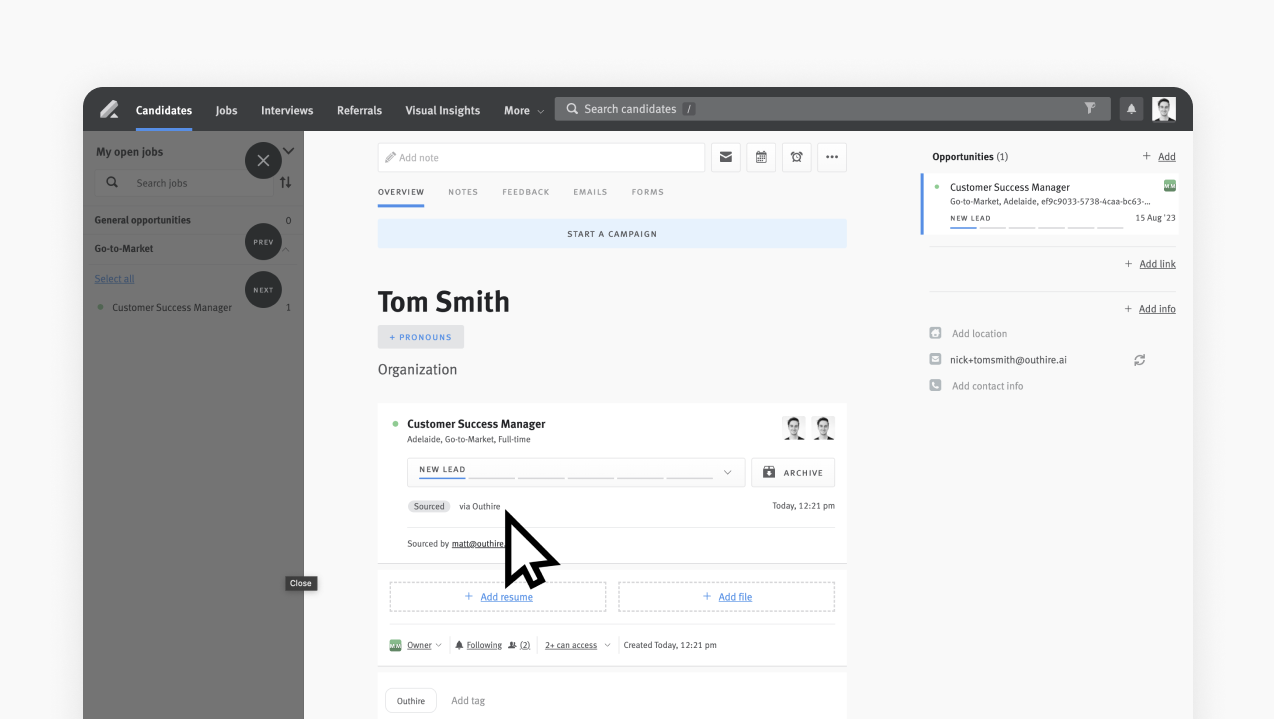Select General opportunities in sidebar
Screen dimensions: 1274x720
(x=193, y=220)
